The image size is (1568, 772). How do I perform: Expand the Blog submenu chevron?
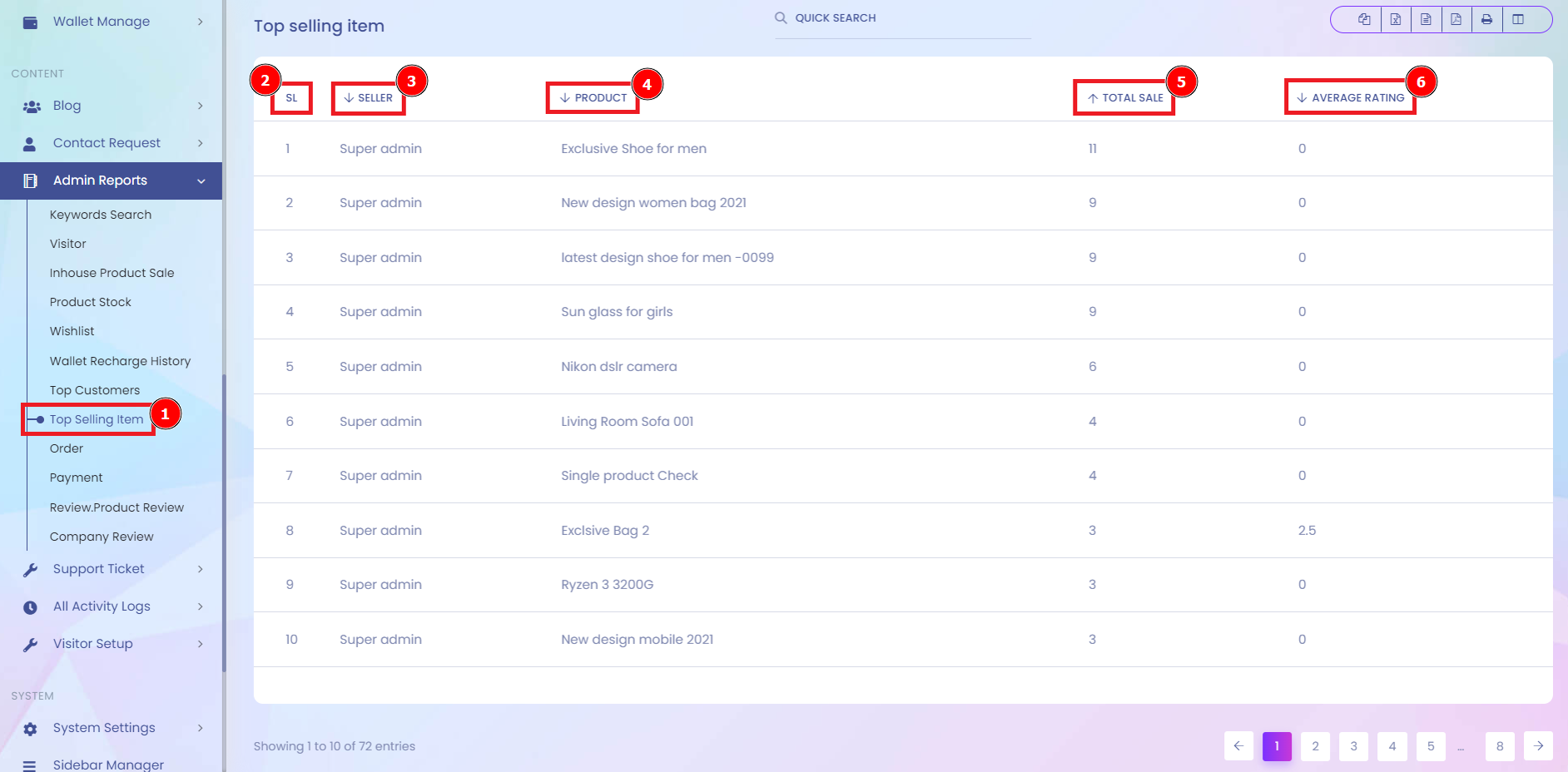[x=201, y=106]
